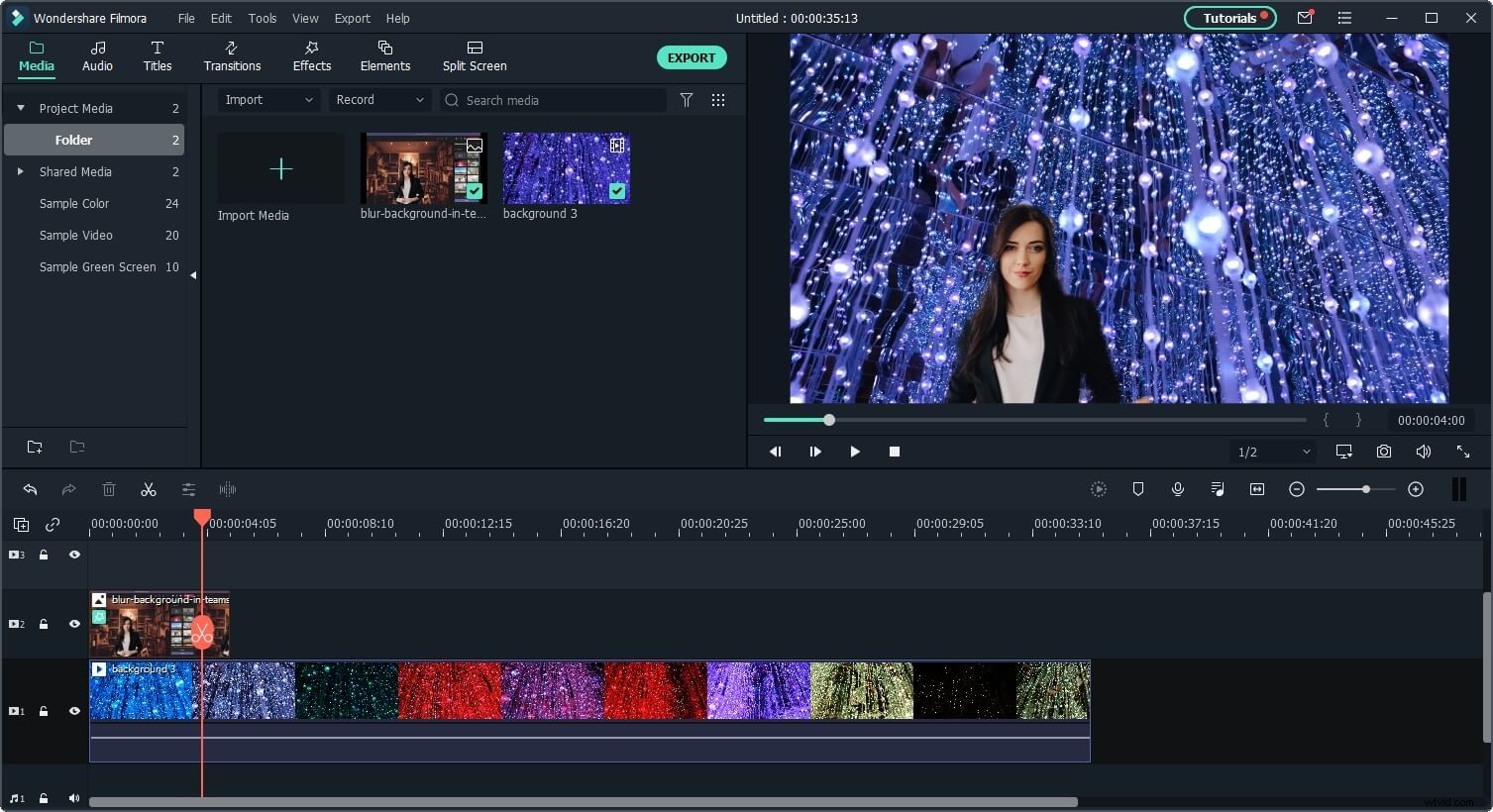Select the background 3 media thumbnail

pos(566,168)
